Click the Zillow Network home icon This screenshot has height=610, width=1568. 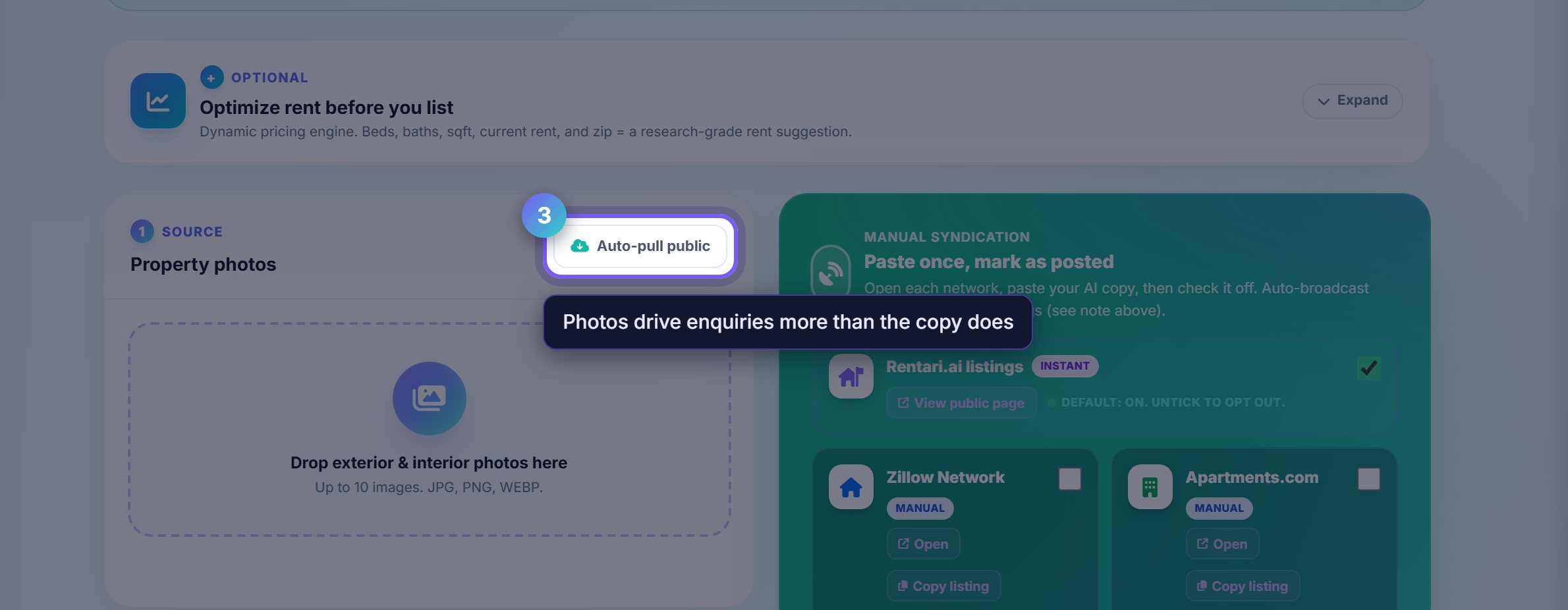tap(851, 487)
